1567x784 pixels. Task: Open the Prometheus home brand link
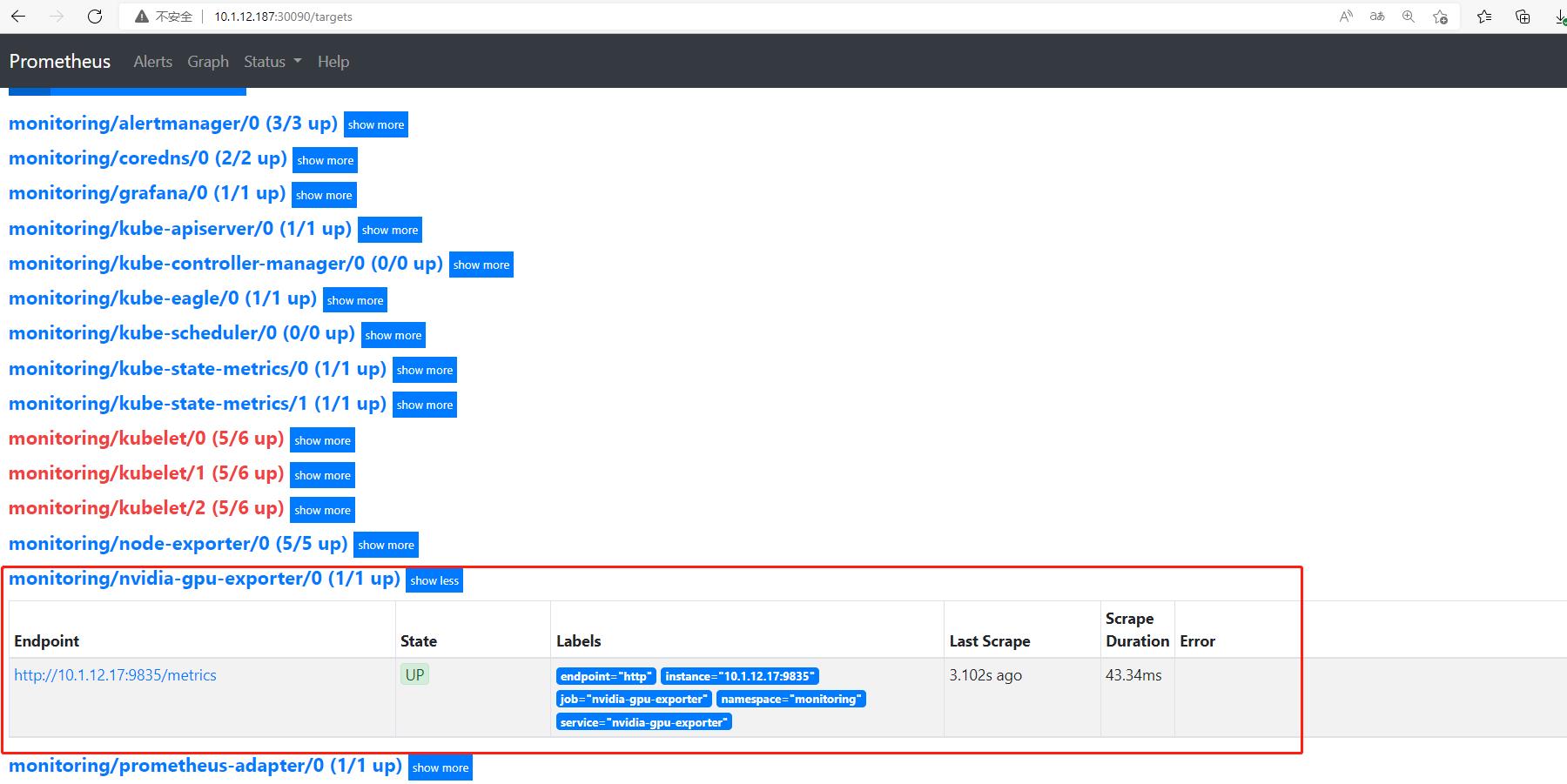tap(60, 61)
